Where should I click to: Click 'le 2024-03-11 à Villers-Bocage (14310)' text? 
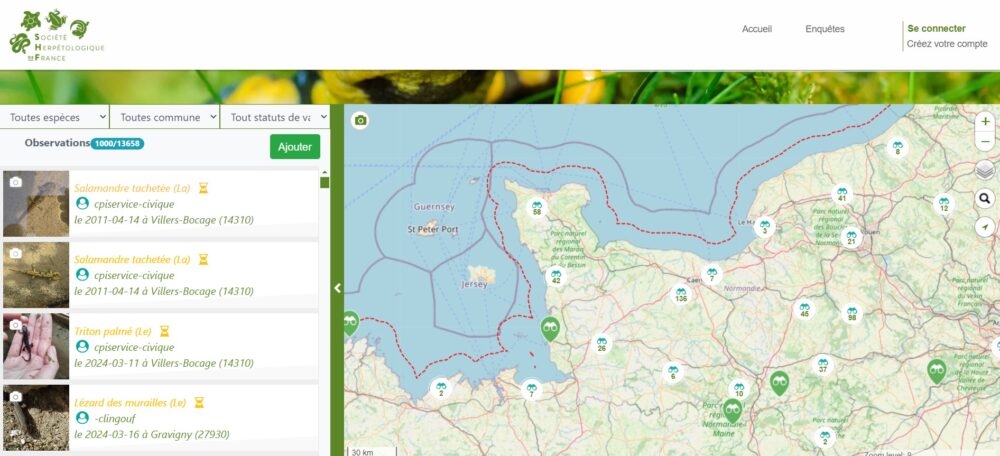164,363
